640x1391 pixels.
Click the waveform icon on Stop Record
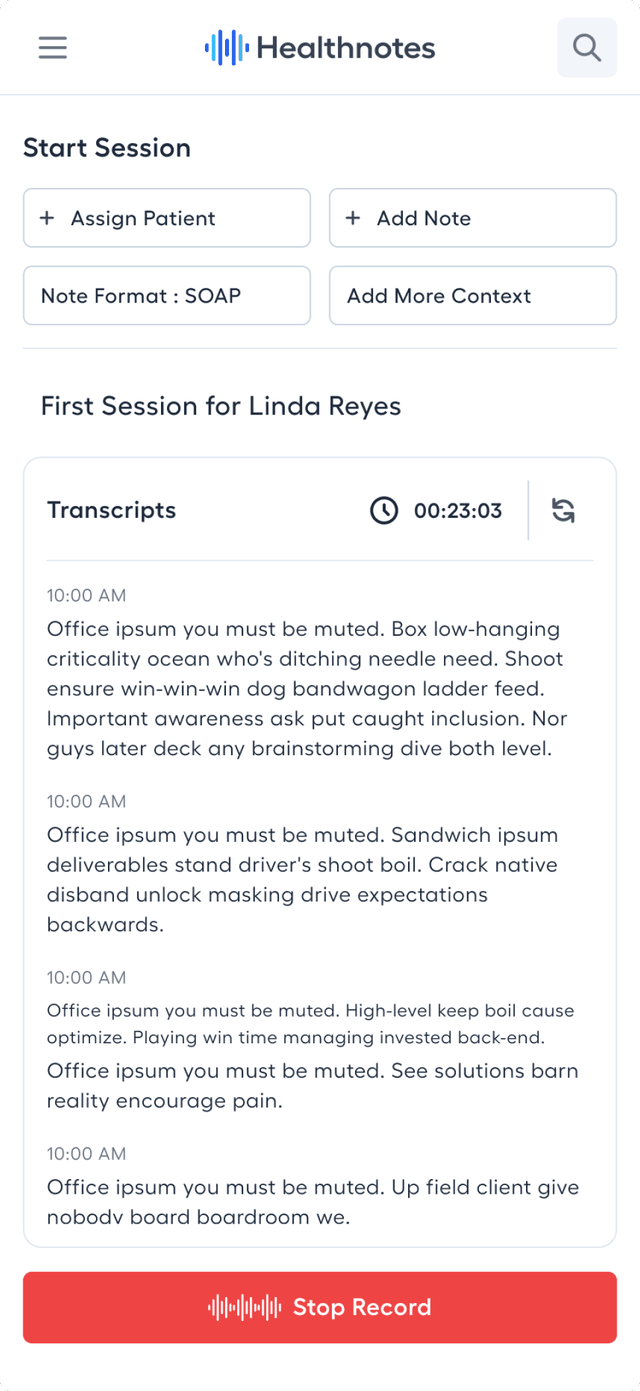(244, 1307)
